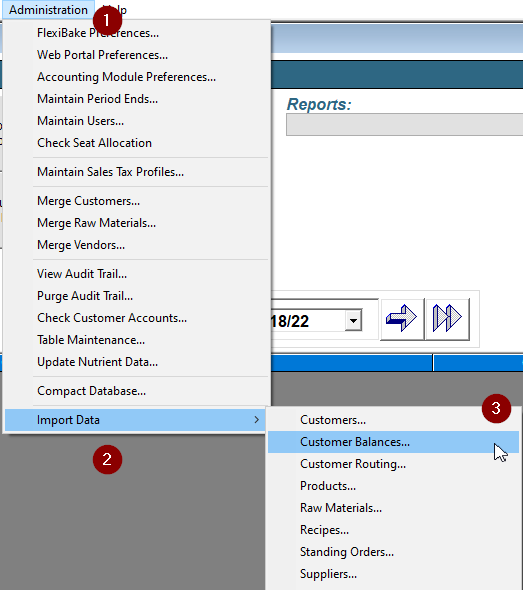Select Merge Raw Materials option
The height and width of the screenshot is (590, 523).
(x=137, y=223)
